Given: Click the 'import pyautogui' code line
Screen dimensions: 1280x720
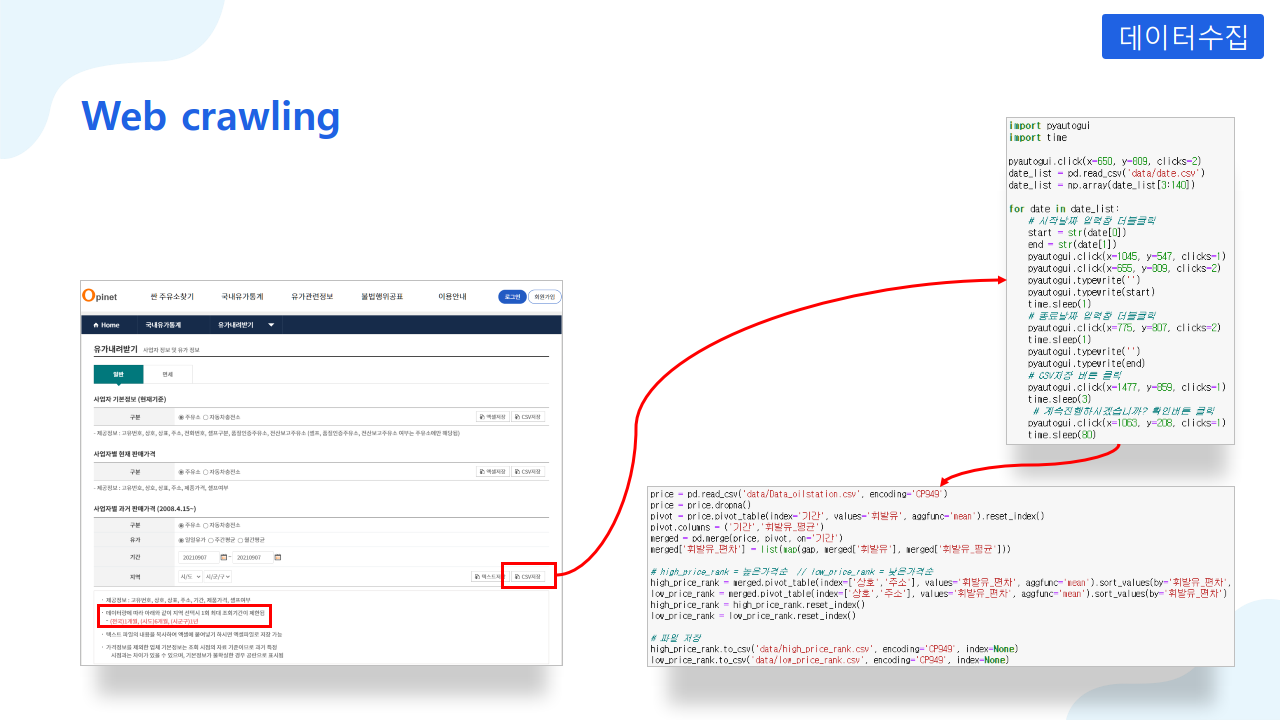Looking at the screenshot, I should tap(1049, 126).
